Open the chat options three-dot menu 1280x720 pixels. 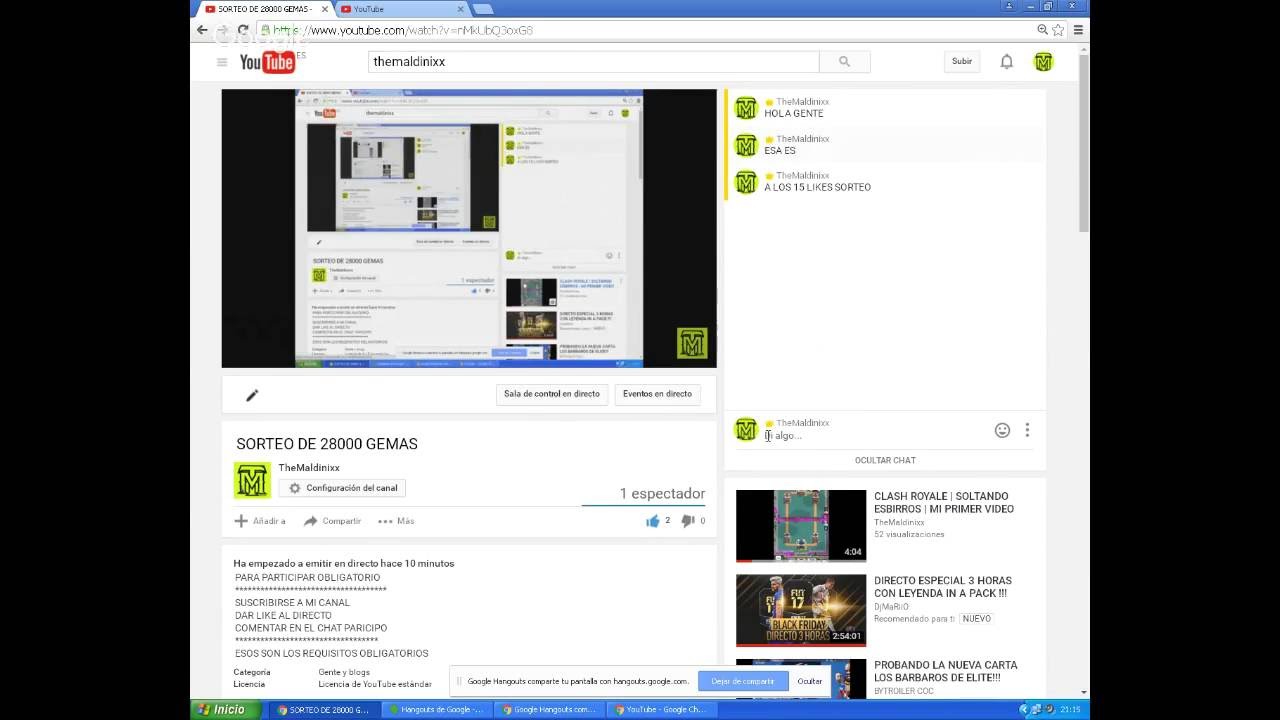point(1027,430)
